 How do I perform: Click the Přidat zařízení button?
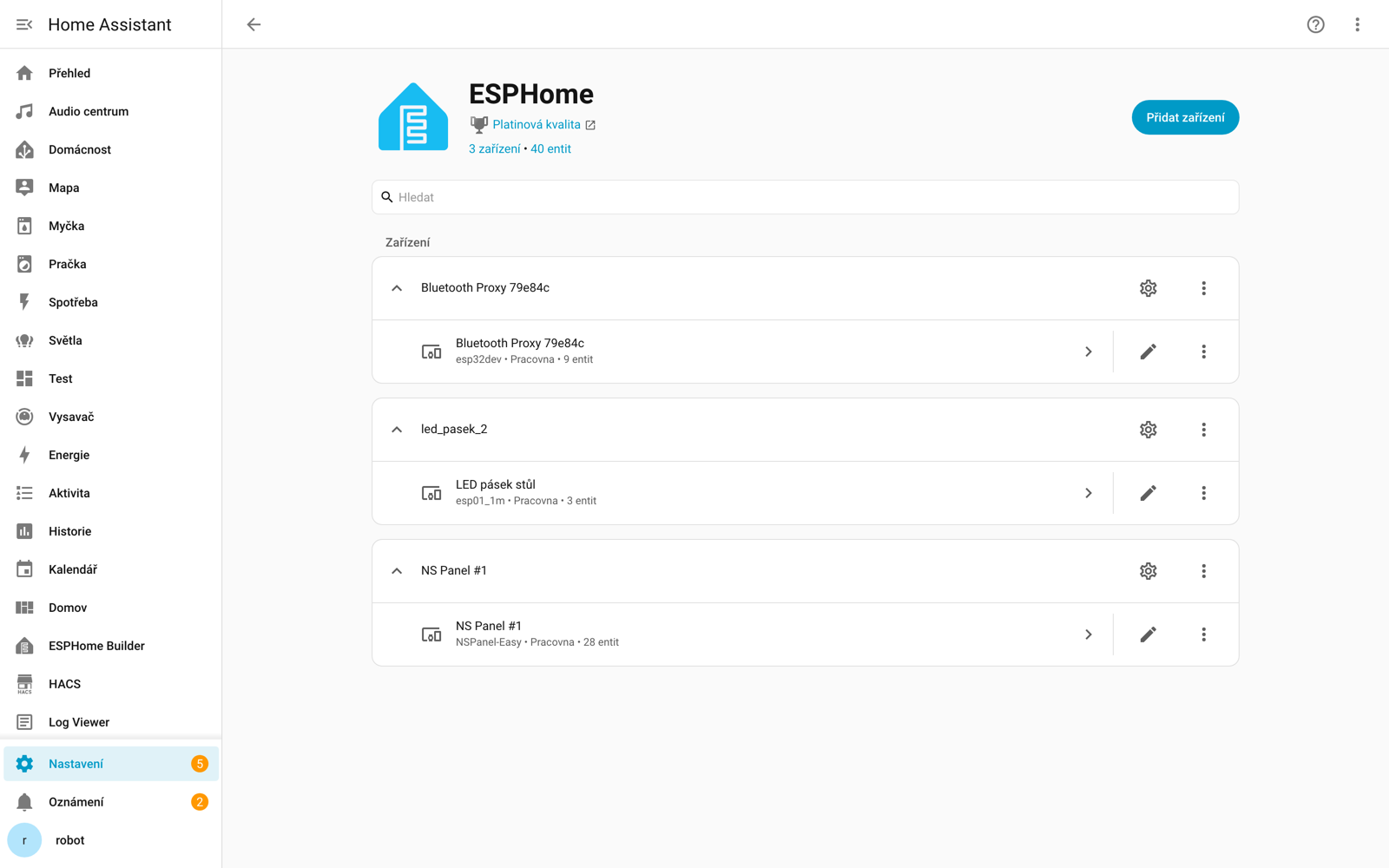(1185, 117)
